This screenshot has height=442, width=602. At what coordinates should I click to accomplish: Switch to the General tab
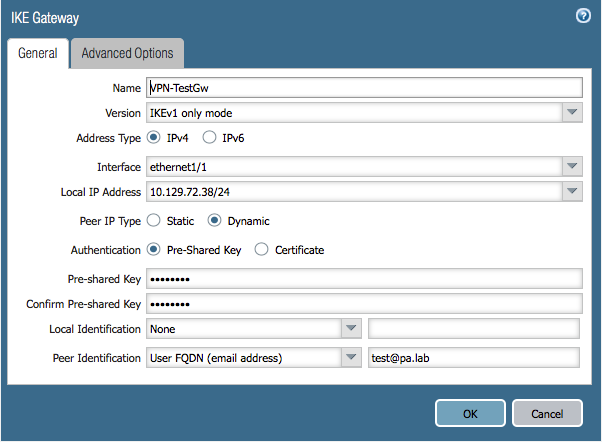click(x=38, y=53)
